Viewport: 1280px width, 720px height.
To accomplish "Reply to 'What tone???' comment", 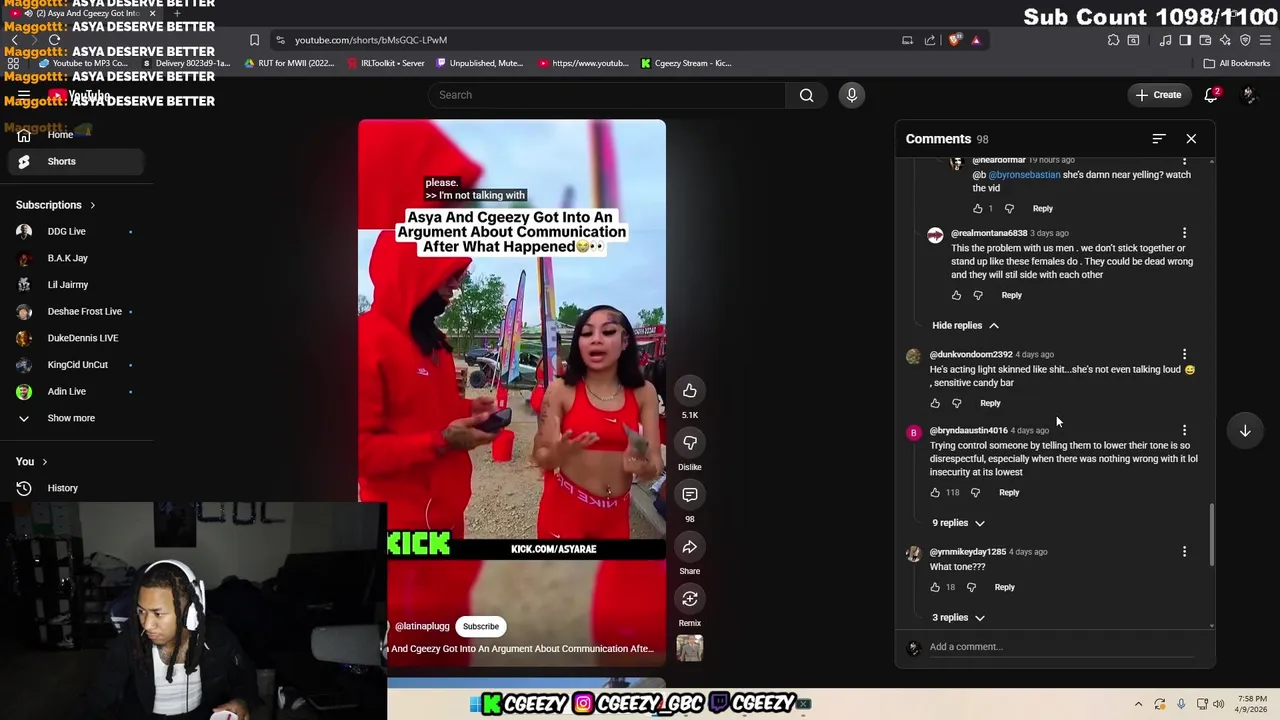I will pyautogui.click(x=1004, y=587).
